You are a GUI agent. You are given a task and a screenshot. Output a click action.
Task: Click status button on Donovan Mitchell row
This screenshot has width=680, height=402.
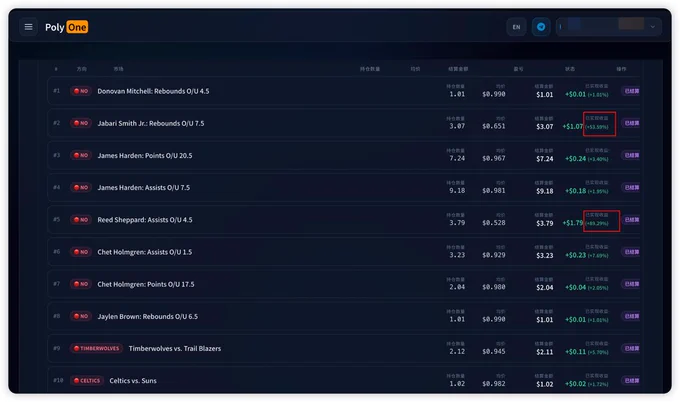[x=631, y=91]
